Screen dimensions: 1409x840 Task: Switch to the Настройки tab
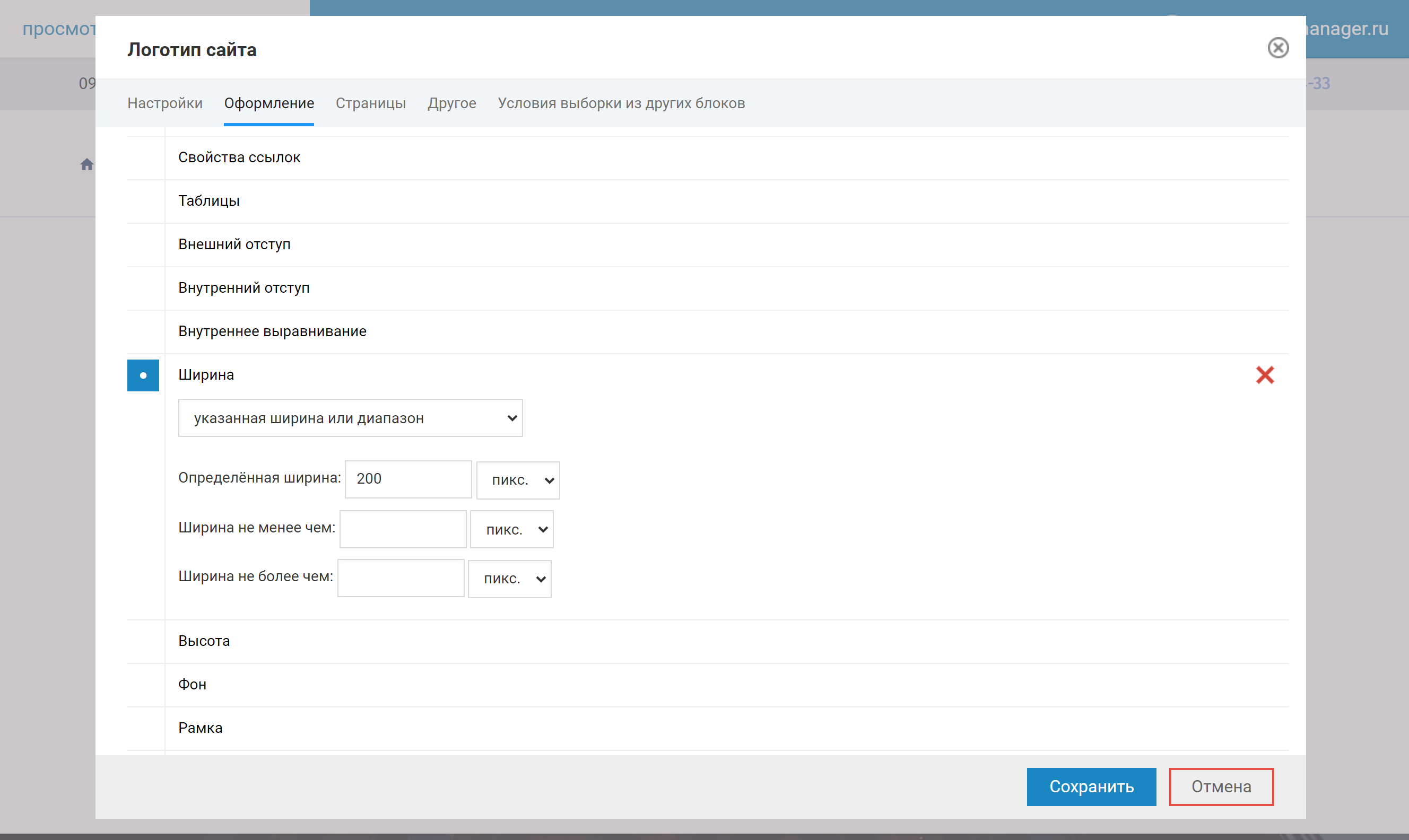(165, 103)
